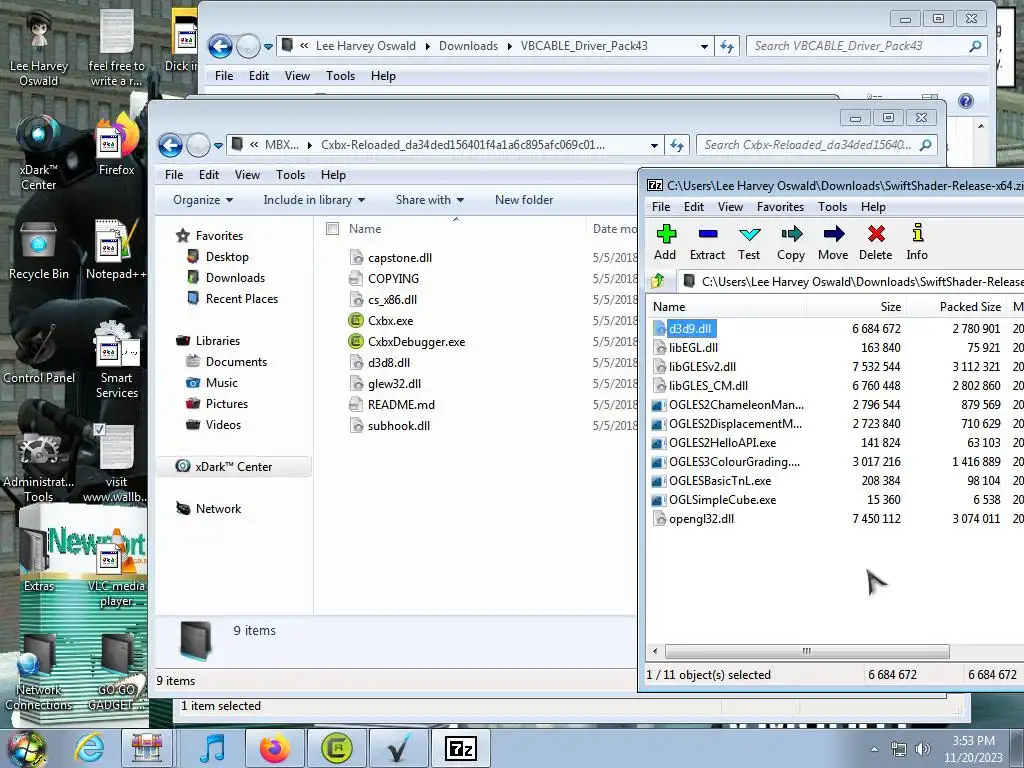Select Desktop in the Favorites pane

click(227, 257)
